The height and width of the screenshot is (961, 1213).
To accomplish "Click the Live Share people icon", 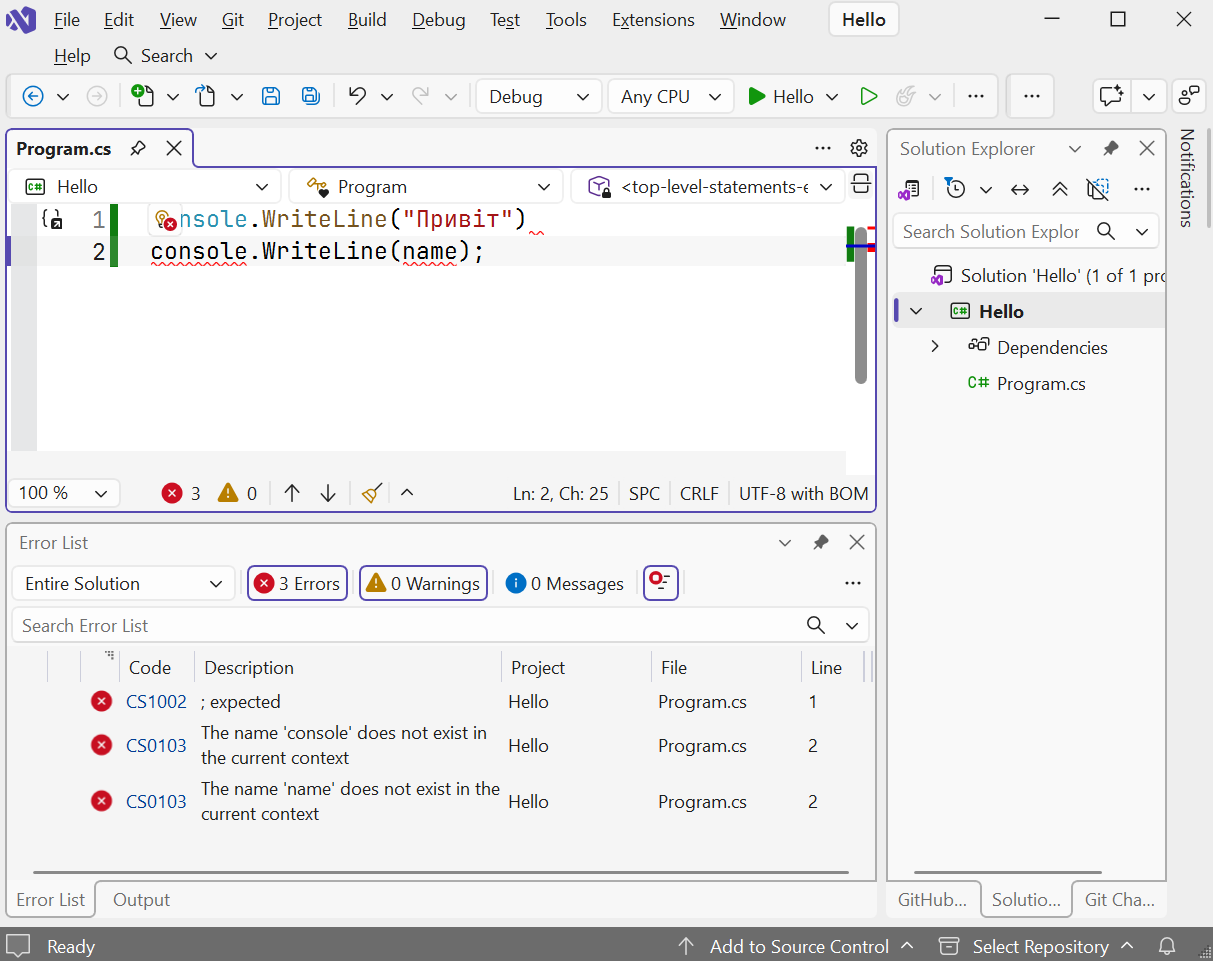I will [x=1188, y=96].
